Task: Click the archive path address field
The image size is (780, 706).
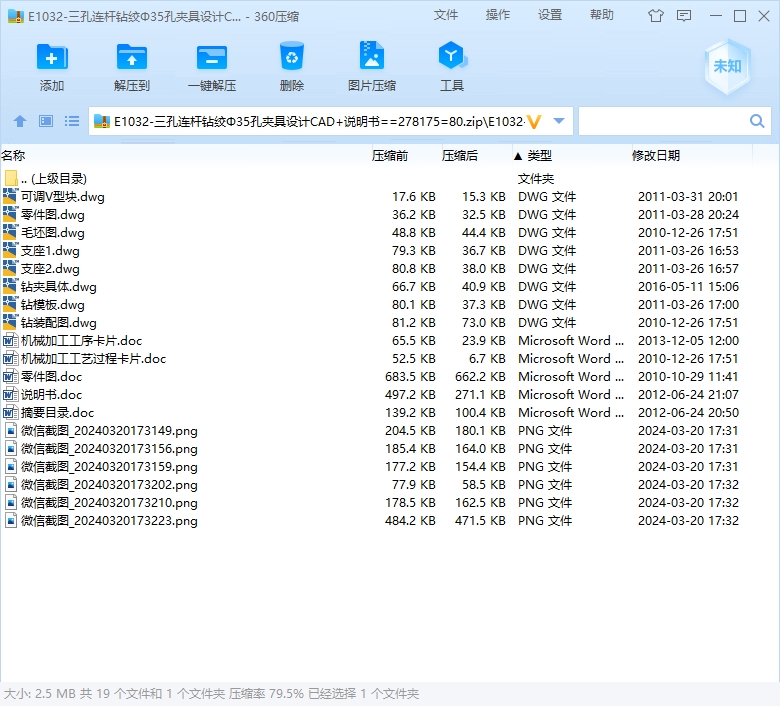Action: pyautogui.click(x=318, y=121)
